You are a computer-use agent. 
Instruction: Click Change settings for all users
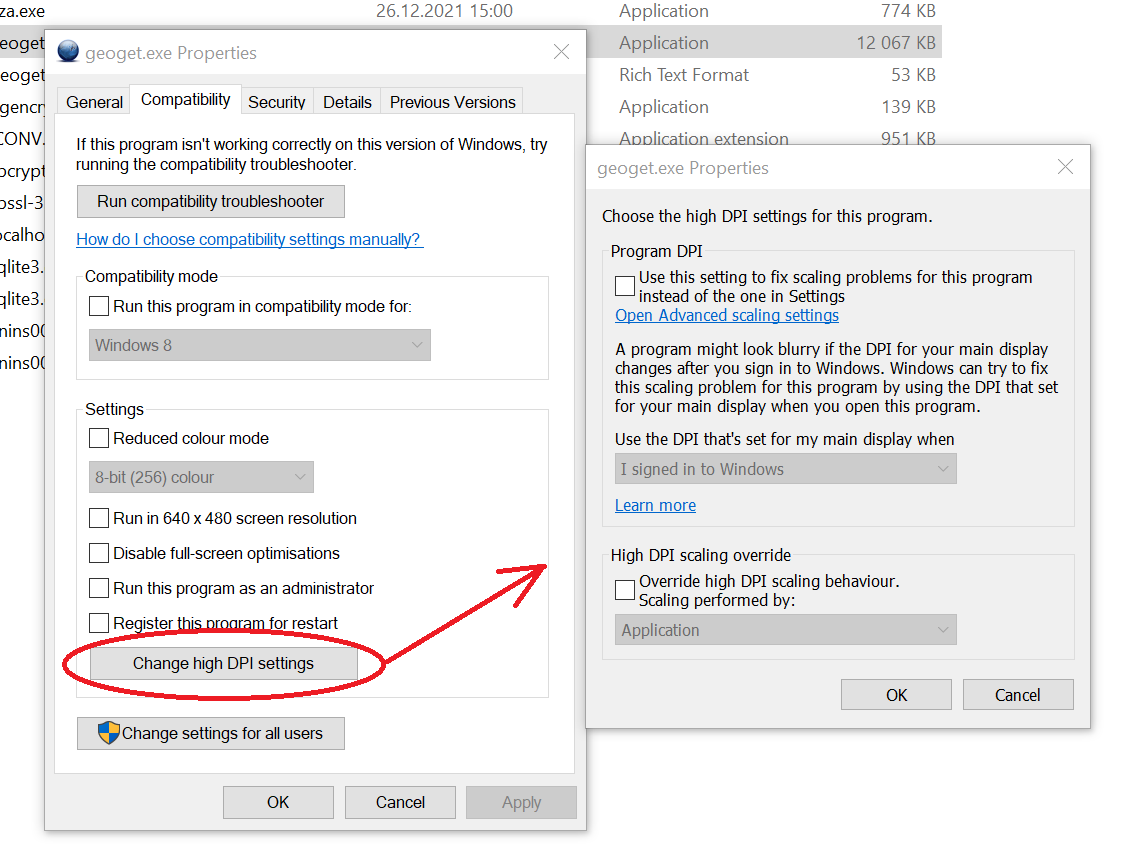click(x=211, y=734)
